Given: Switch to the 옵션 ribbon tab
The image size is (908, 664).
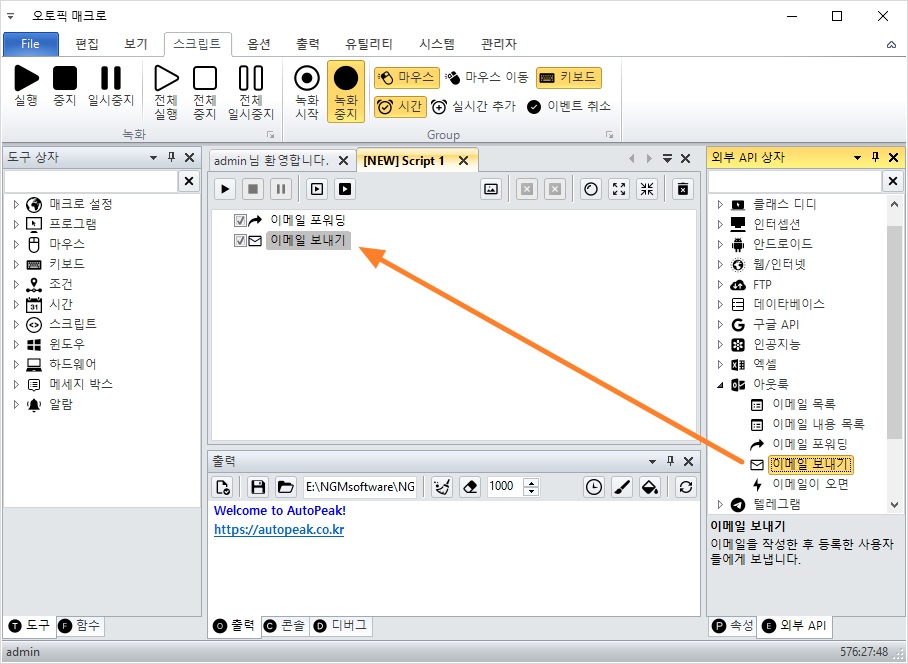Looking at the screenshot, I should [259, 44].
